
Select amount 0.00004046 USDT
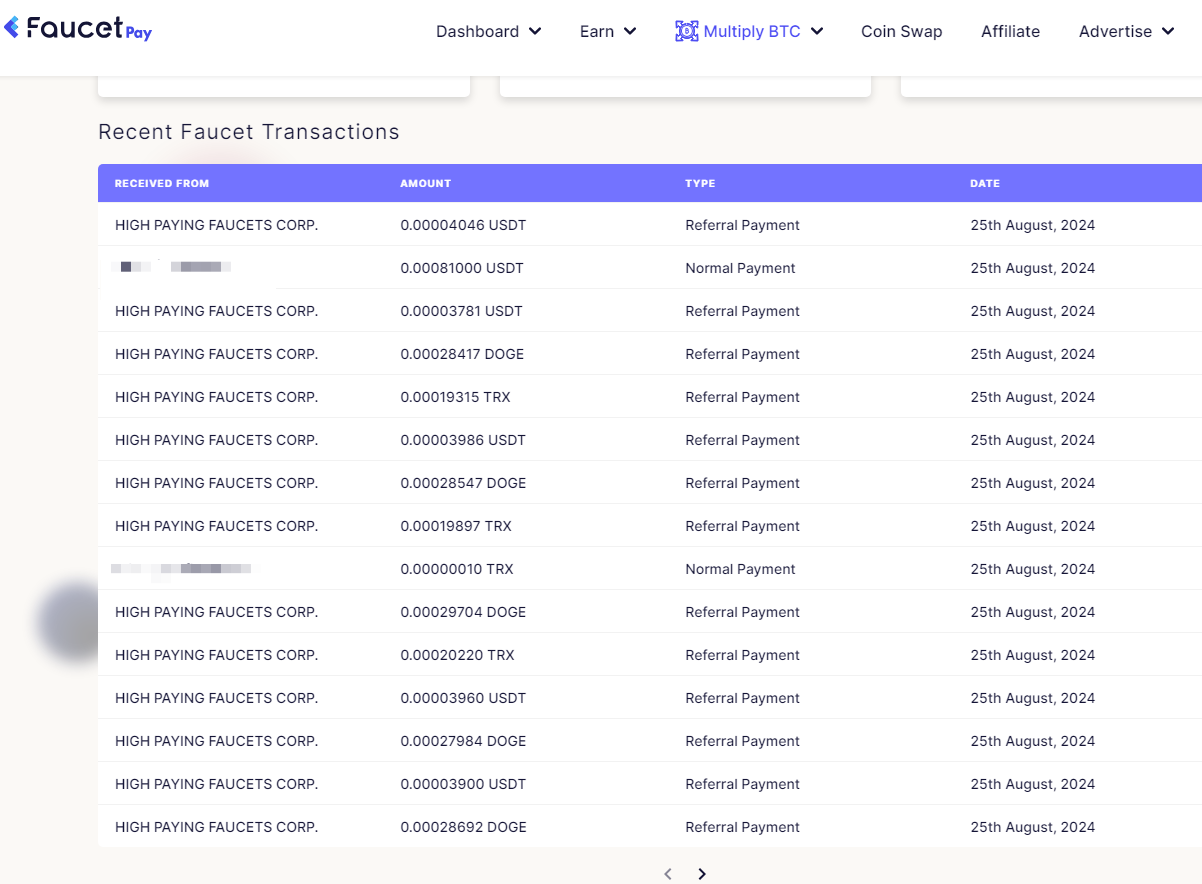[463, 225]
